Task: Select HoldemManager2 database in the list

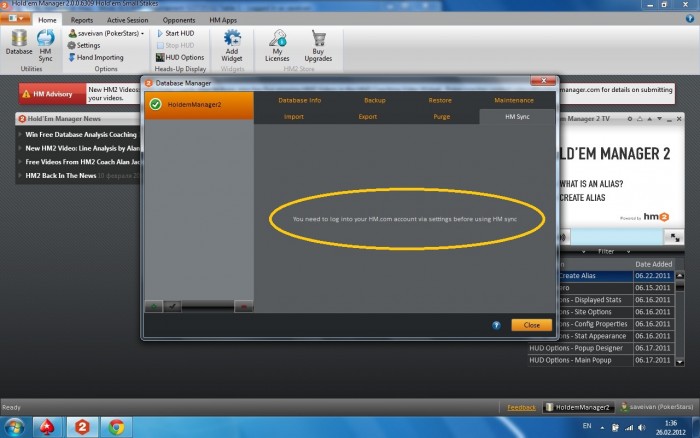Action: 199,105
